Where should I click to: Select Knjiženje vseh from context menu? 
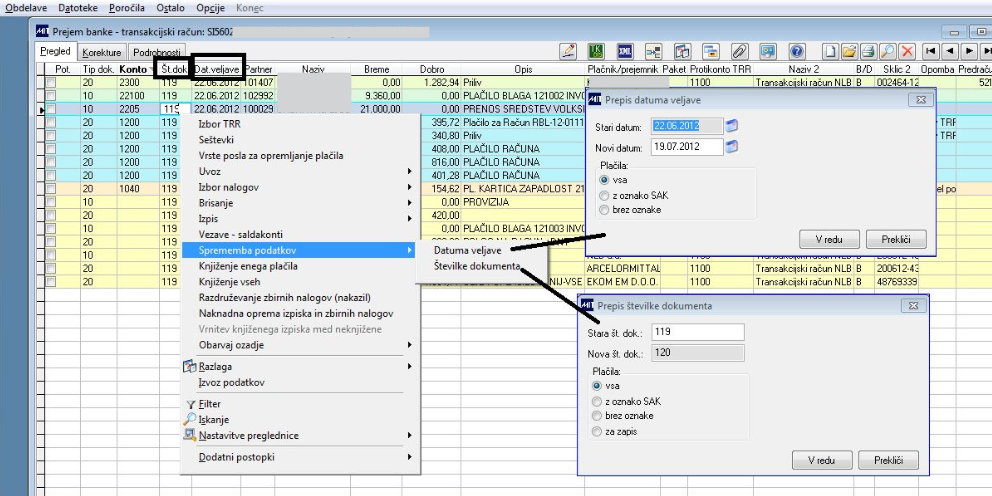[229, 282]
